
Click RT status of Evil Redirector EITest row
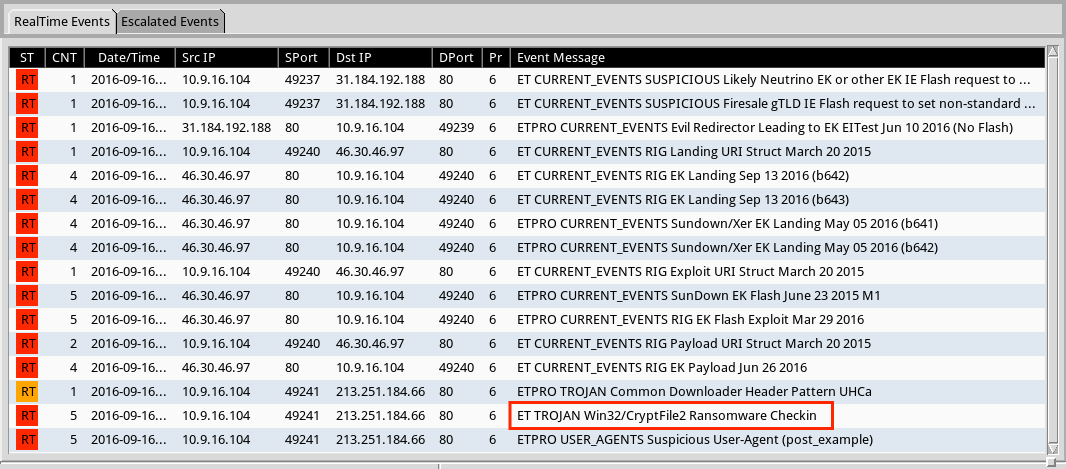(x=28, y=127)
